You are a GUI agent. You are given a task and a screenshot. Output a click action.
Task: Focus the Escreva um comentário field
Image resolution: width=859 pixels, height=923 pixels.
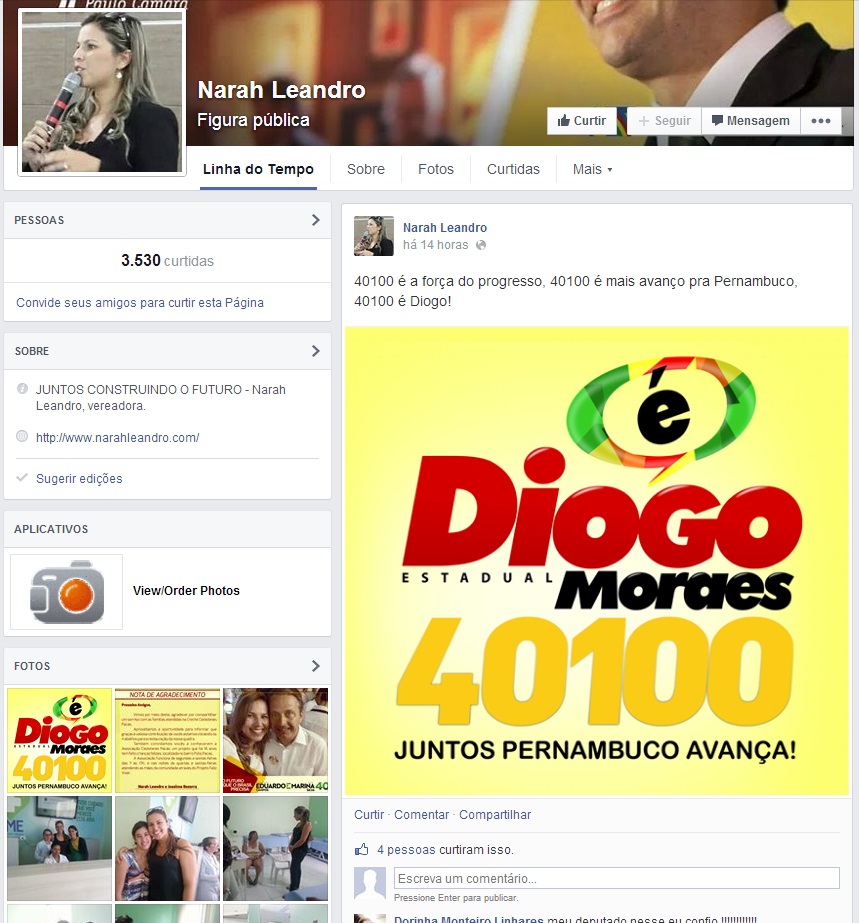(616, 878)
